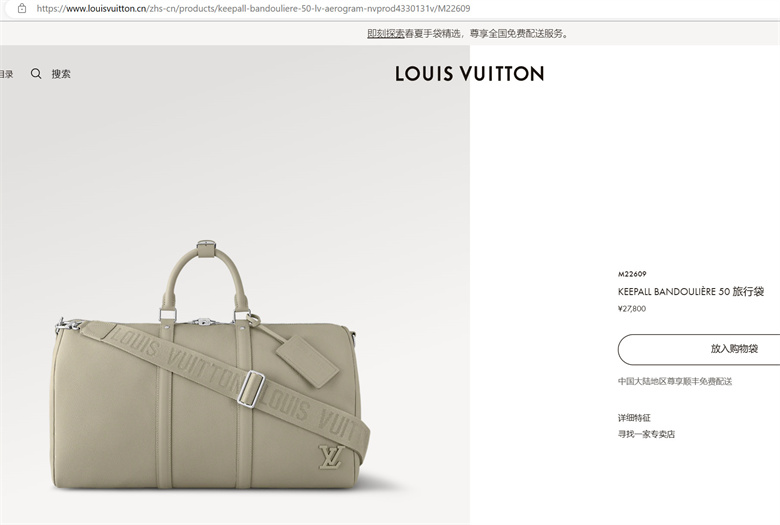The image size is (780, 525).
Task: Click the silver strap buckle on bag
Action: [251, 389]
